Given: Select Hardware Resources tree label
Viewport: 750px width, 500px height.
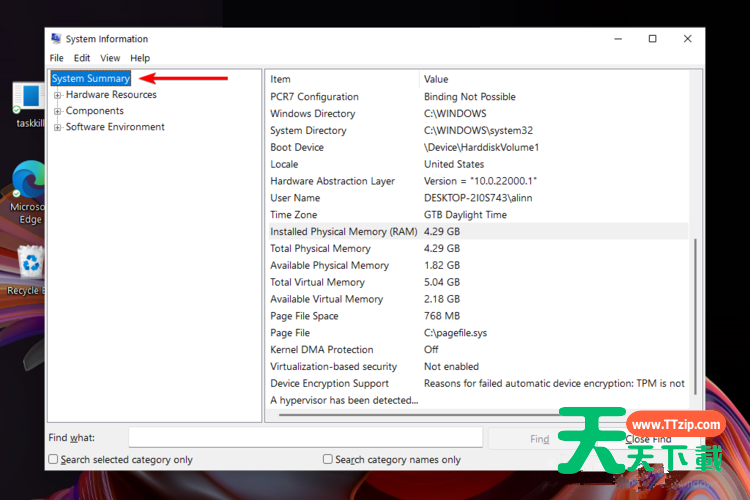Looking at the screenshot, I should pos(111,95).
